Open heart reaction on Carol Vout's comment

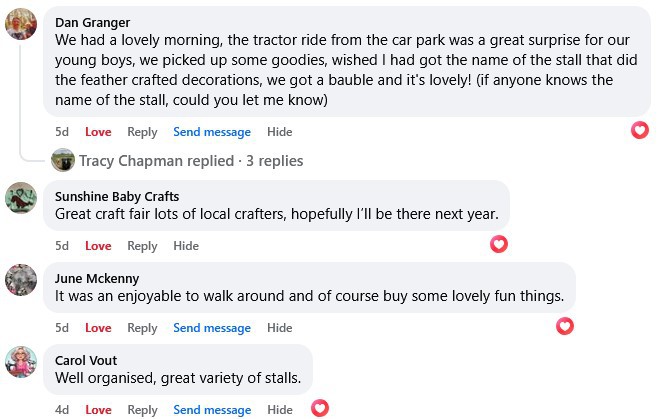coord(320,408)
